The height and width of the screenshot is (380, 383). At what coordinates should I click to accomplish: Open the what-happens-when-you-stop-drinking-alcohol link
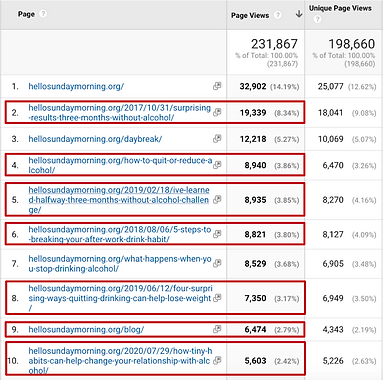click(x=120, y=263)
